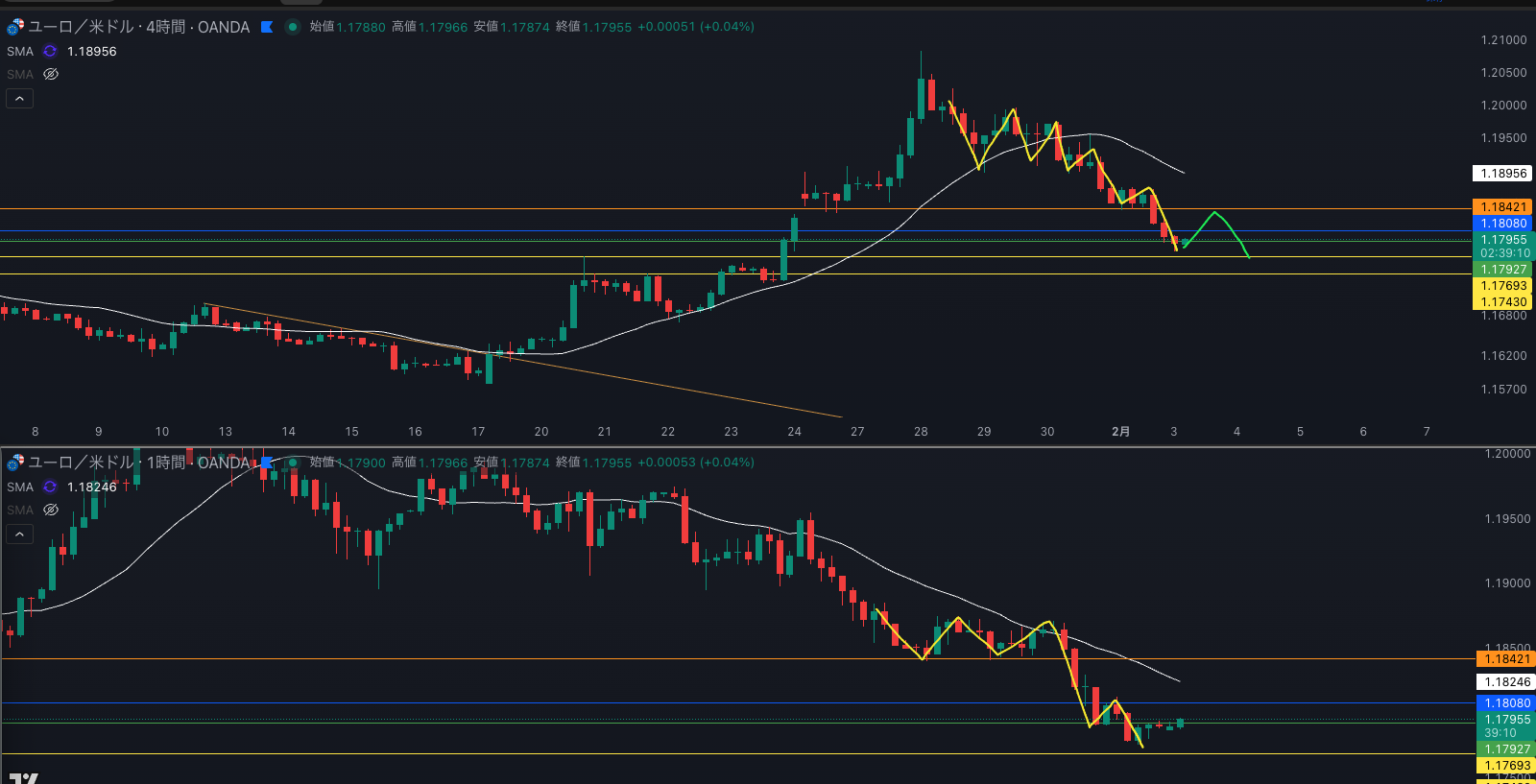This screenshot has height=784, width=1536.
Task: Click the green market status dot on the 4-hour chart
Action: click(293, 27)
